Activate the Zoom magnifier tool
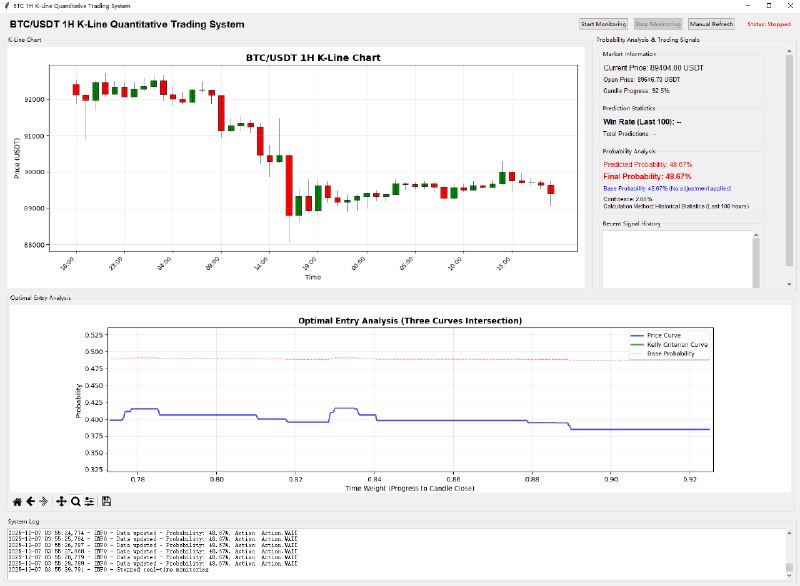The image size is (800, 586). tap(75, 500)
